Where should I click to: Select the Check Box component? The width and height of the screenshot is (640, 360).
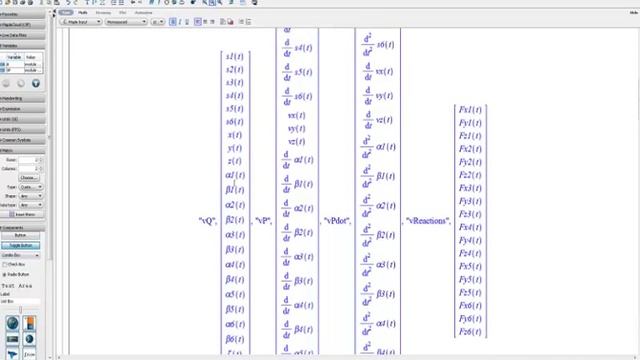(x=14, y=264)
